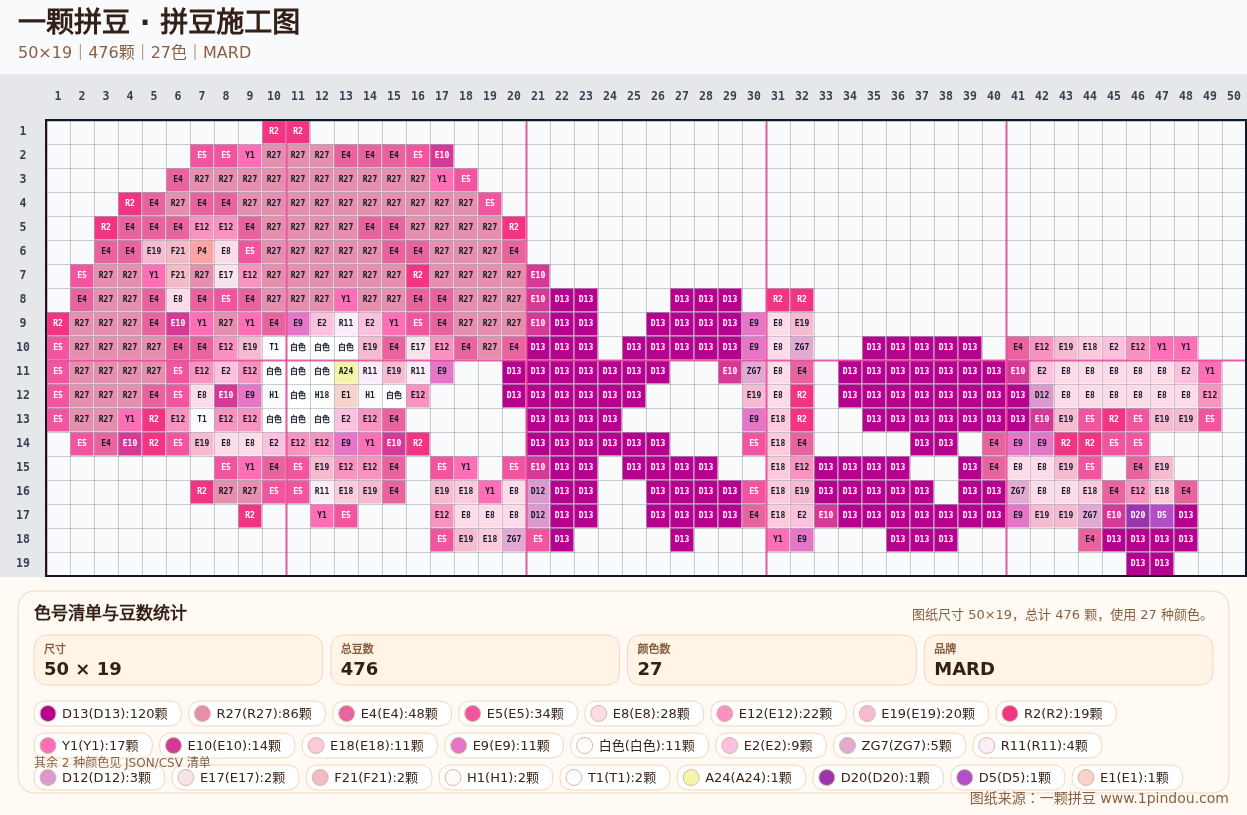Pick the R11(R11):4颗 legend chip
1247x815 pixels.
(1036, 746)
